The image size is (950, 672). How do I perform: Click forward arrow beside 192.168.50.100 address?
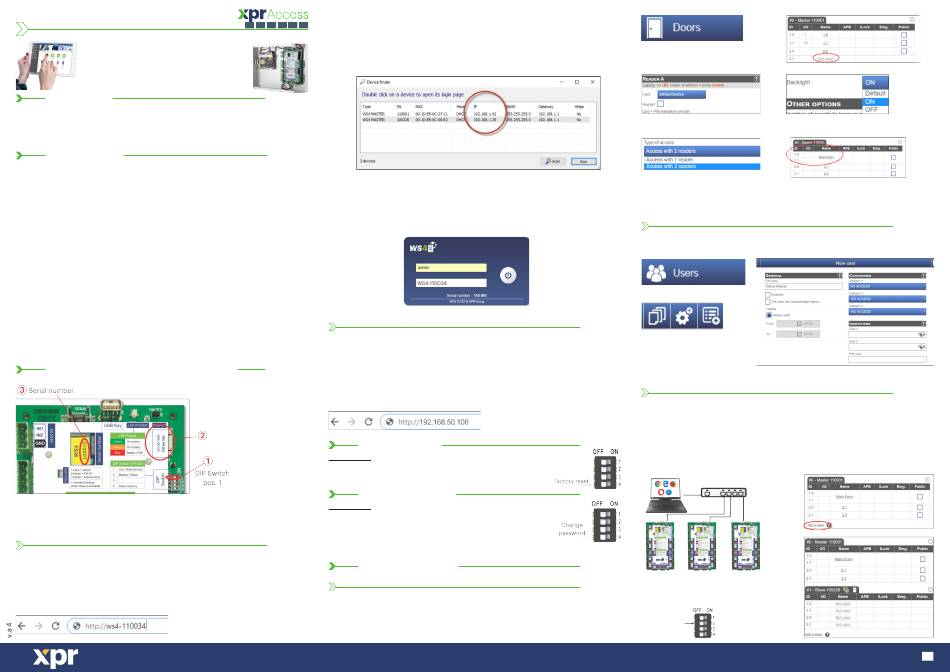point(351,421)
